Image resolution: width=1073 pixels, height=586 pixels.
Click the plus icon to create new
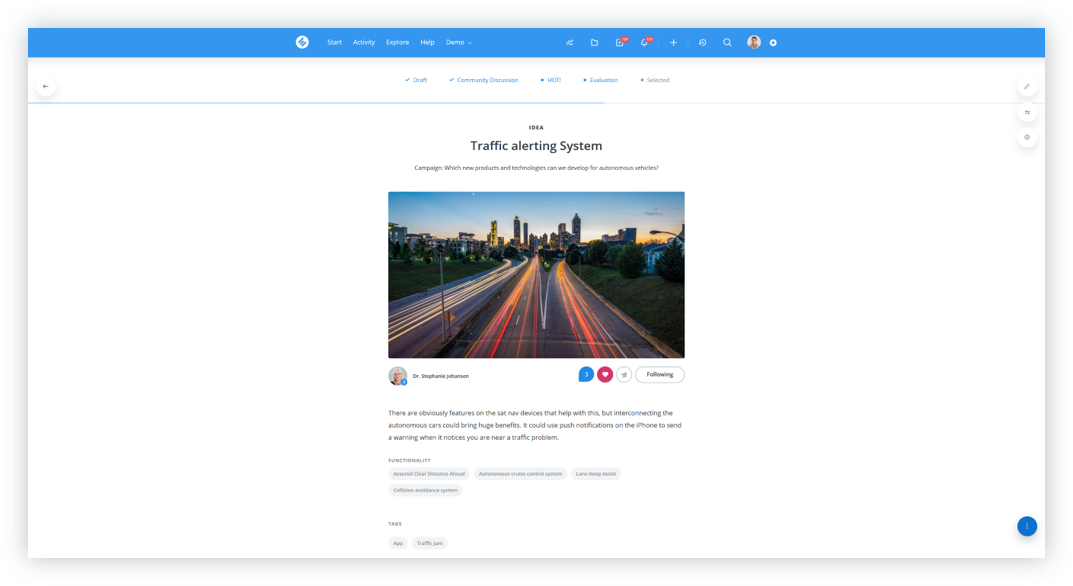(673, 43)
